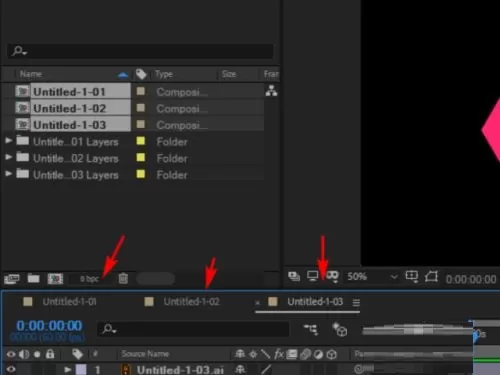Expand the Untitle...03 Layers folder
The image size is (500, 375).
click(x=9, y=173)
